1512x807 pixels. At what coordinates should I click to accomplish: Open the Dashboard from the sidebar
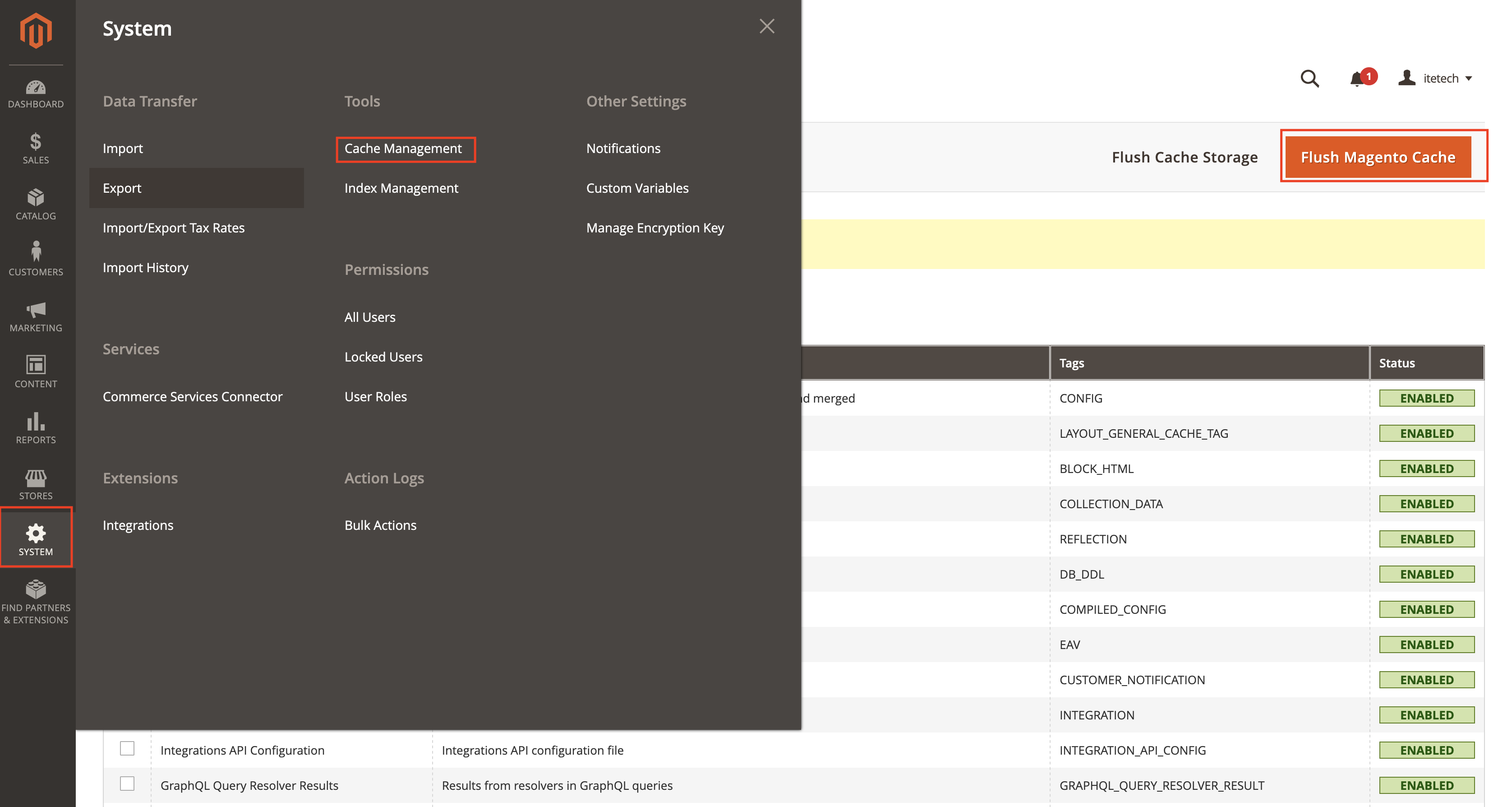36,94
